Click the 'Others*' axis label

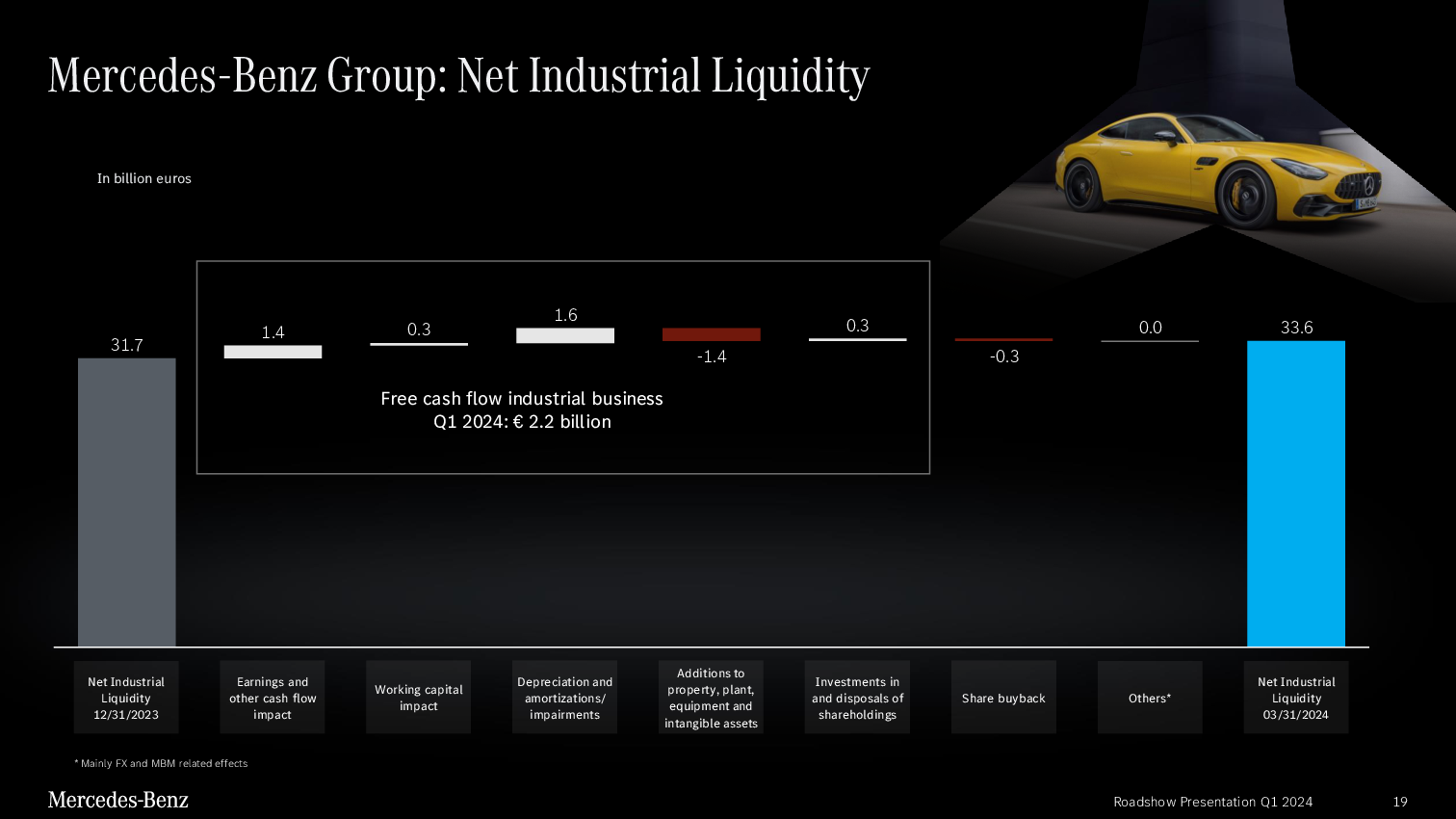pyautogui.click(x=1150, y=698)
